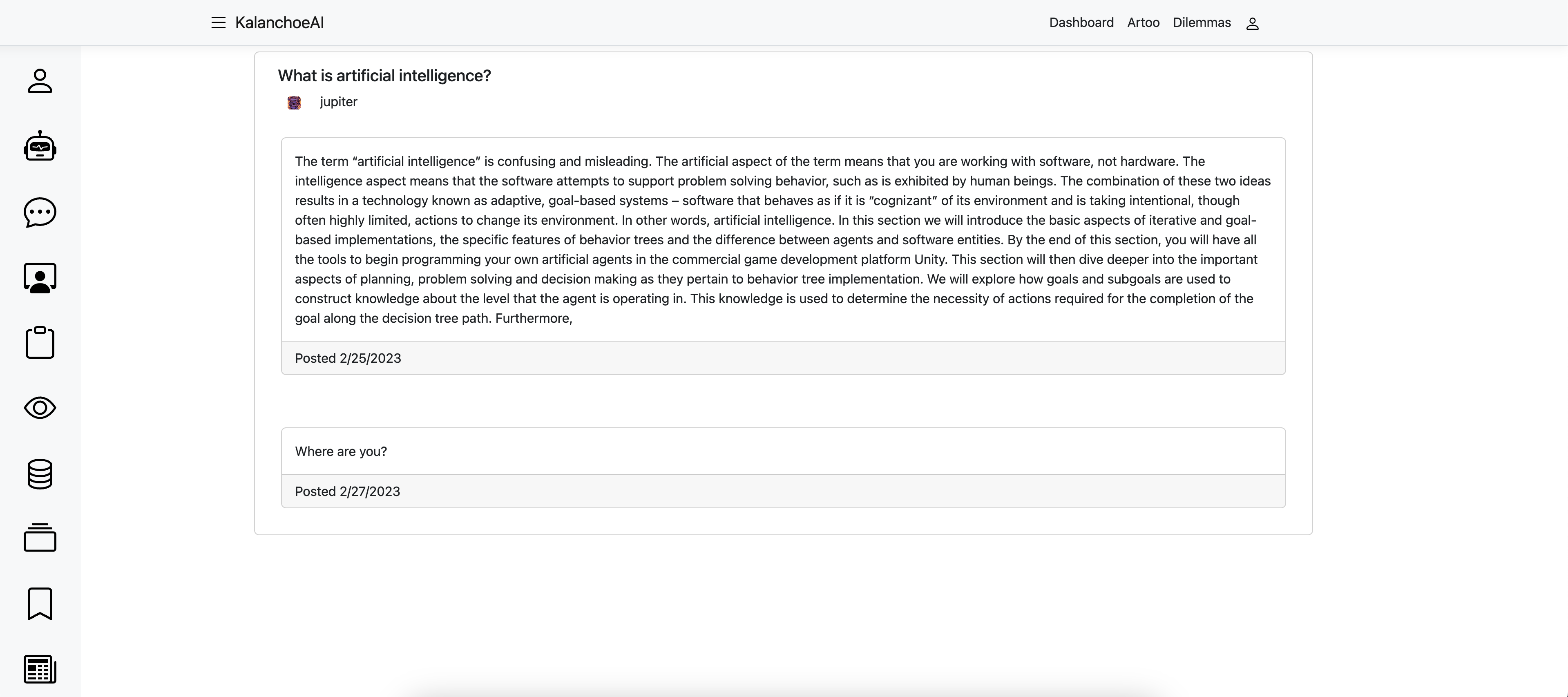
Task: Click the 'What is artificial intelligence?' heading
Action: 384,76
